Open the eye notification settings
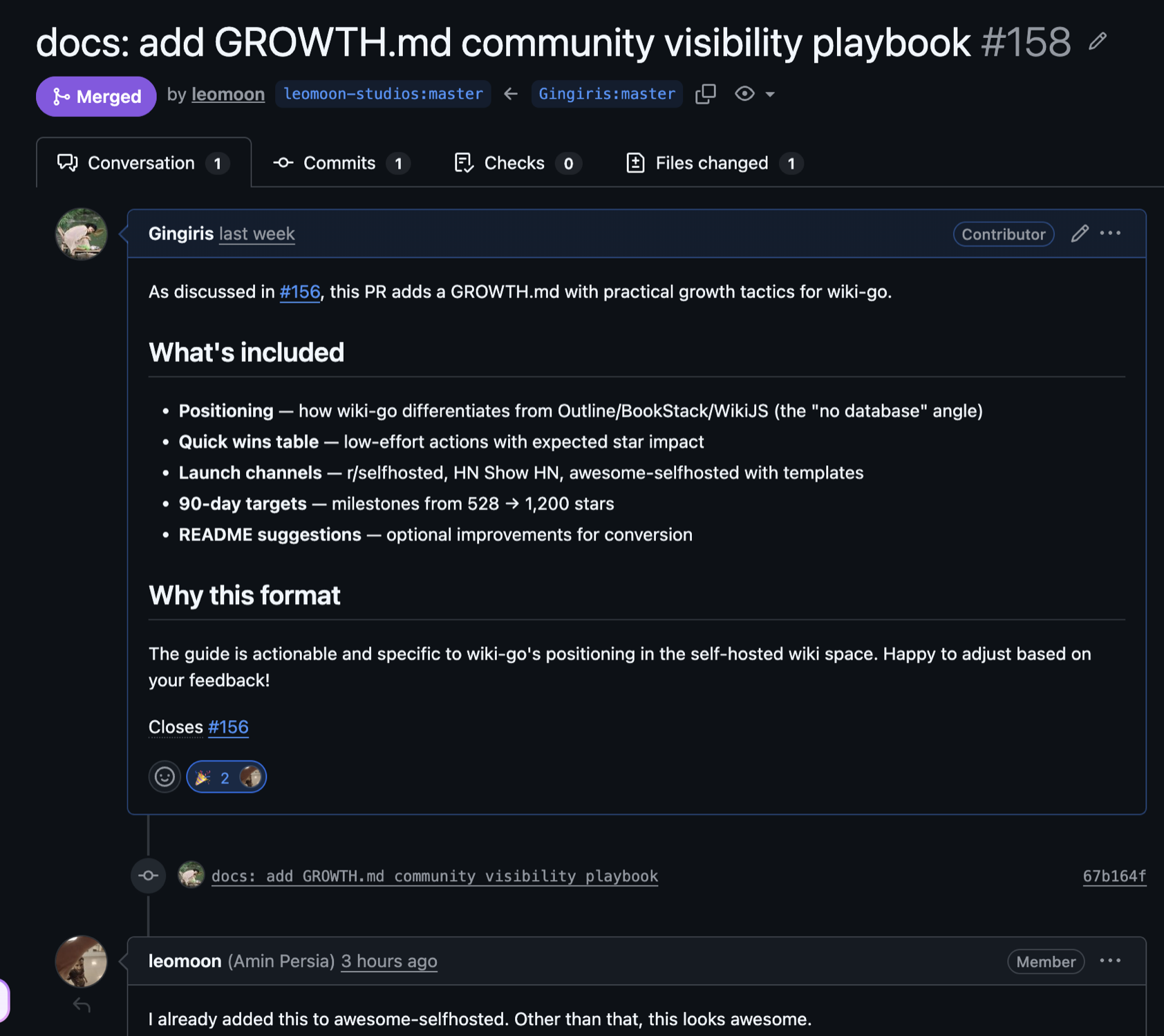1164x1036 pixels. pos(744,94)
